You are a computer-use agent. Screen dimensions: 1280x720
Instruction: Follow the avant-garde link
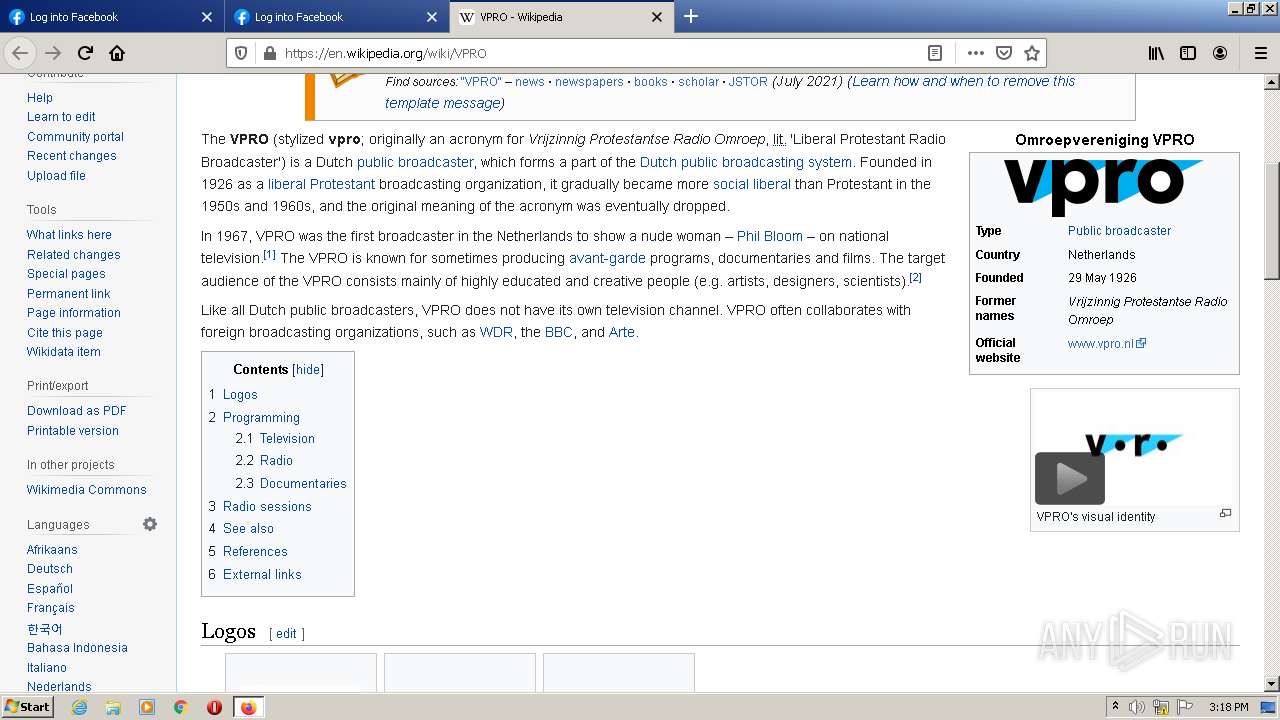tap(607, 258)
